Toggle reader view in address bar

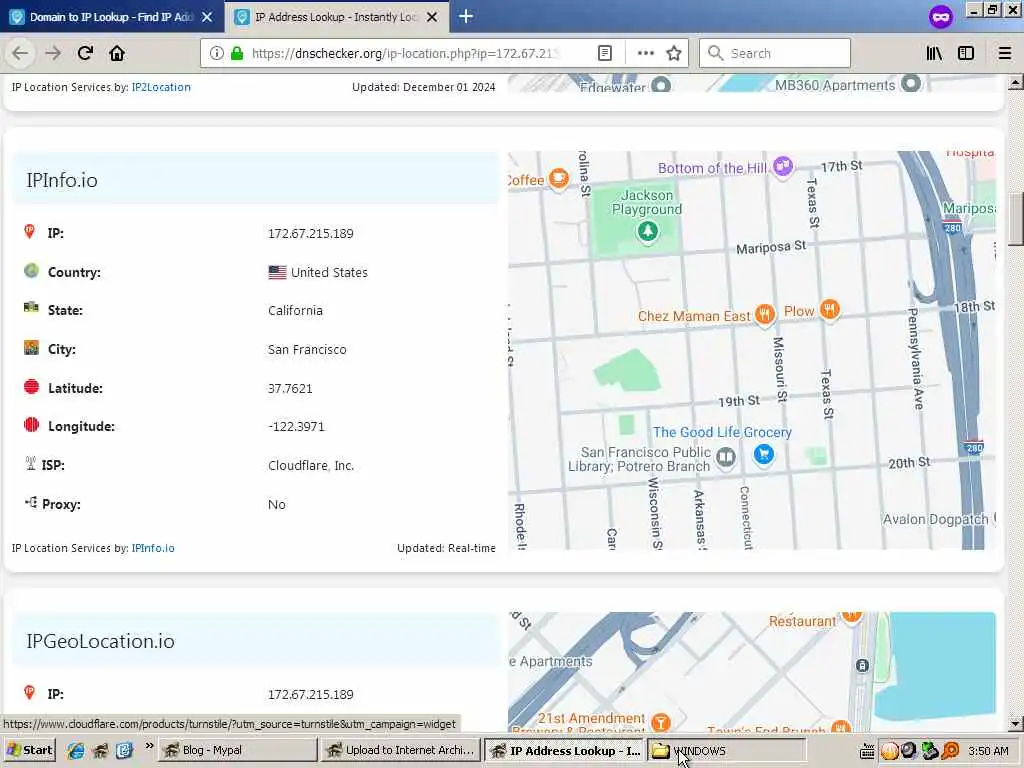tap(605, 53)
